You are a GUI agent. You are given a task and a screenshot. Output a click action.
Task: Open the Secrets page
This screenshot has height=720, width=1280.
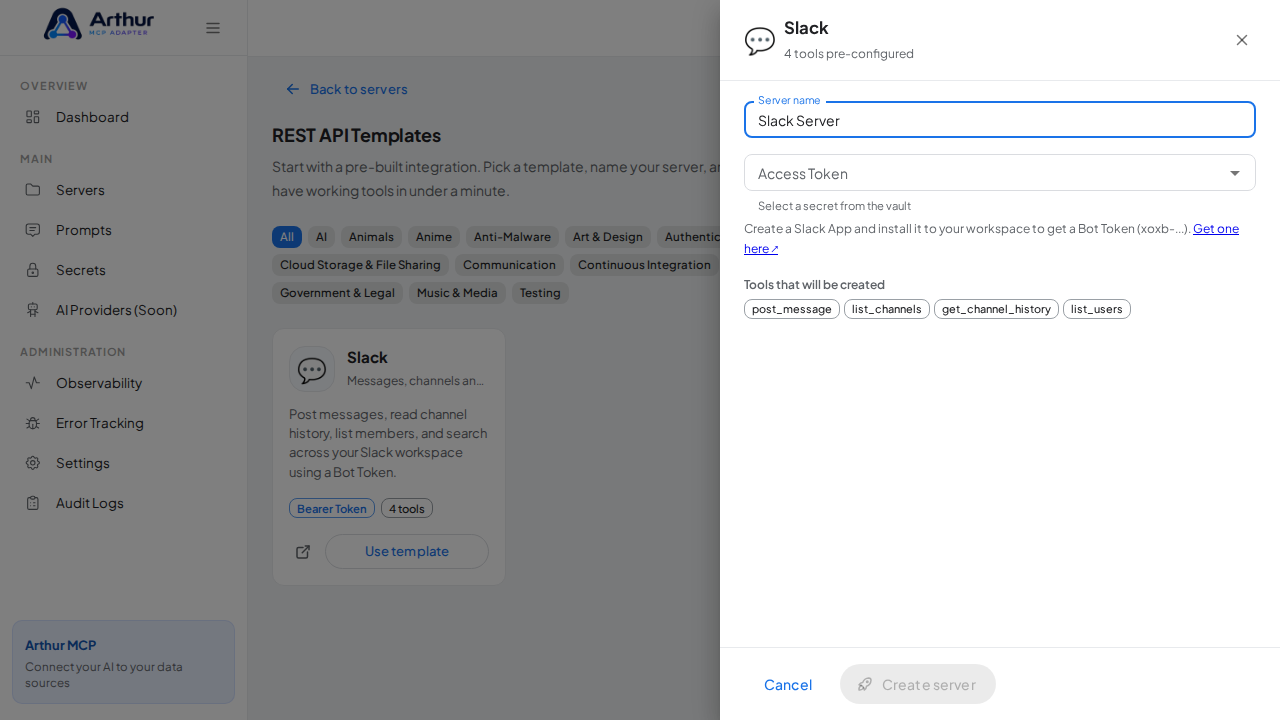[x=123, y=270]
